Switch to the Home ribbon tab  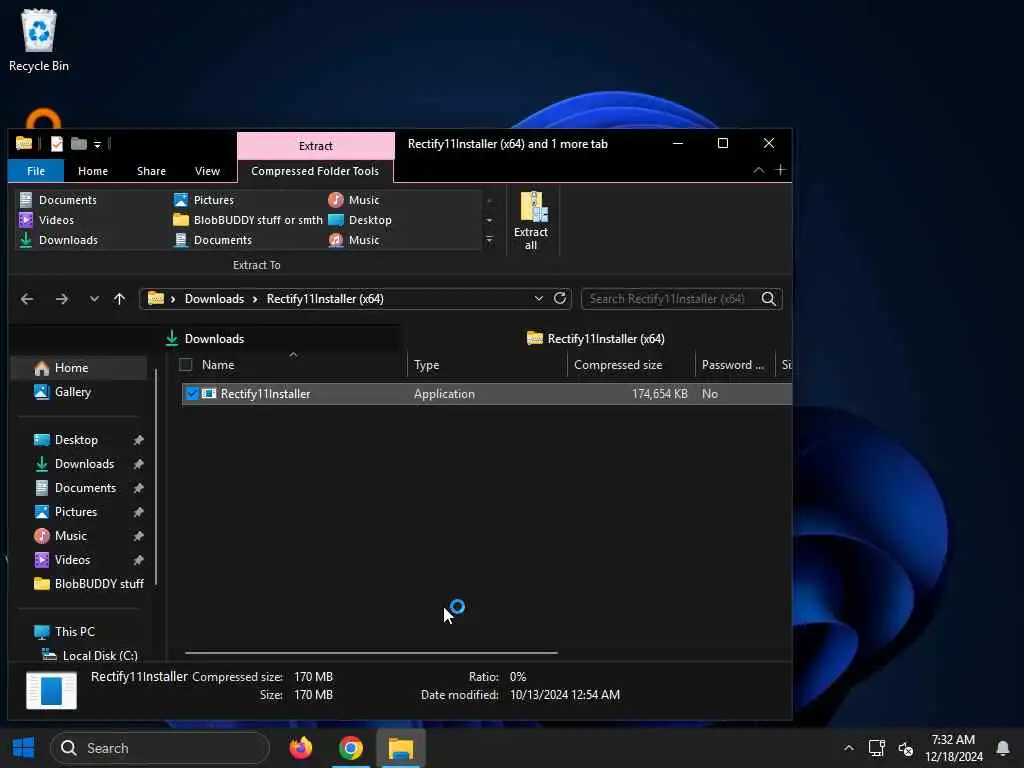[x=93, y=171]
